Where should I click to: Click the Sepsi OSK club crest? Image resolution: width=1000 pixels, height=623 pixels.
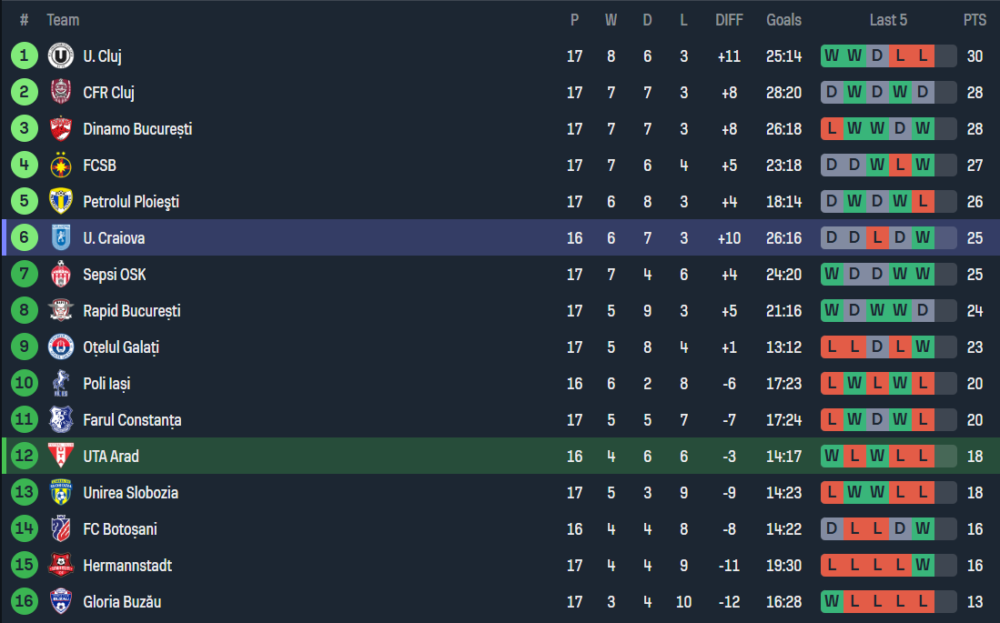click(x=61, y=274)
